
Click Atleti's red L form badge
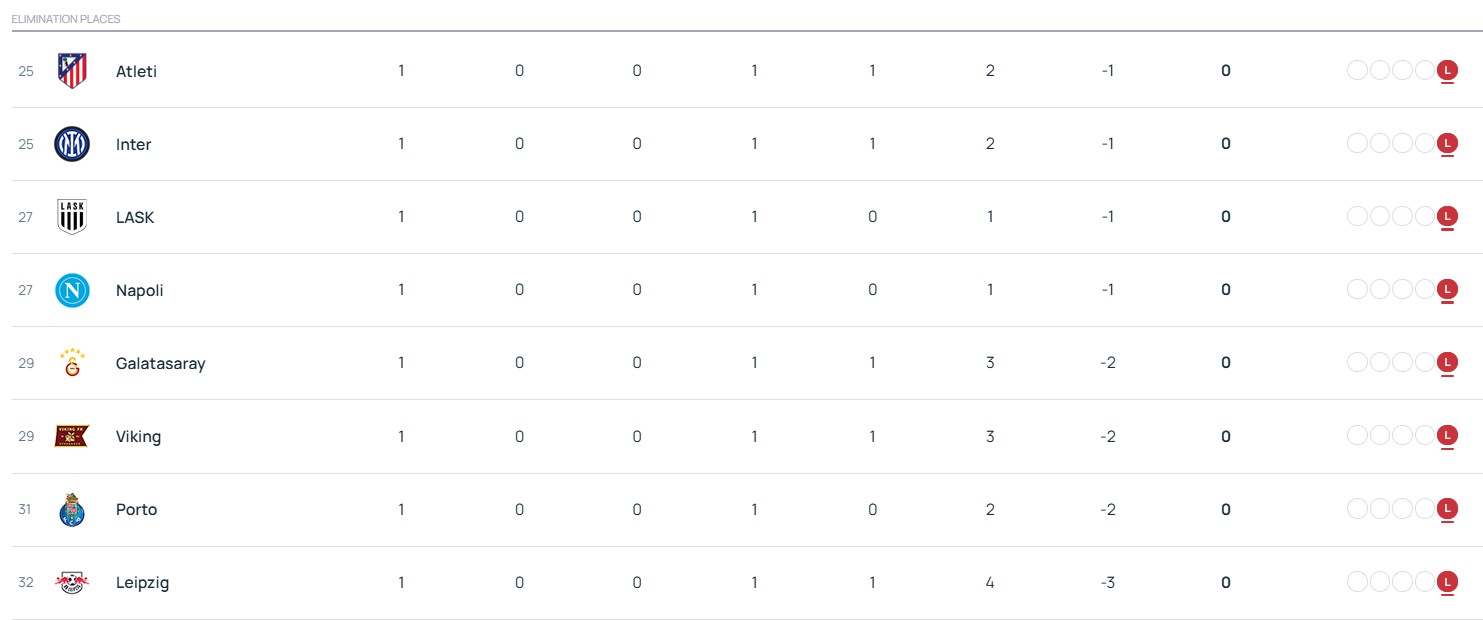(x=1447, y=71)
